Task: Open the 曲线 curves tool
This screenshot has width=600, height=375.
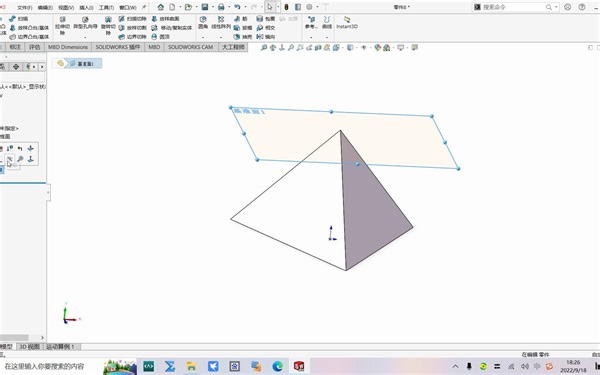Action: pos(327,23)
